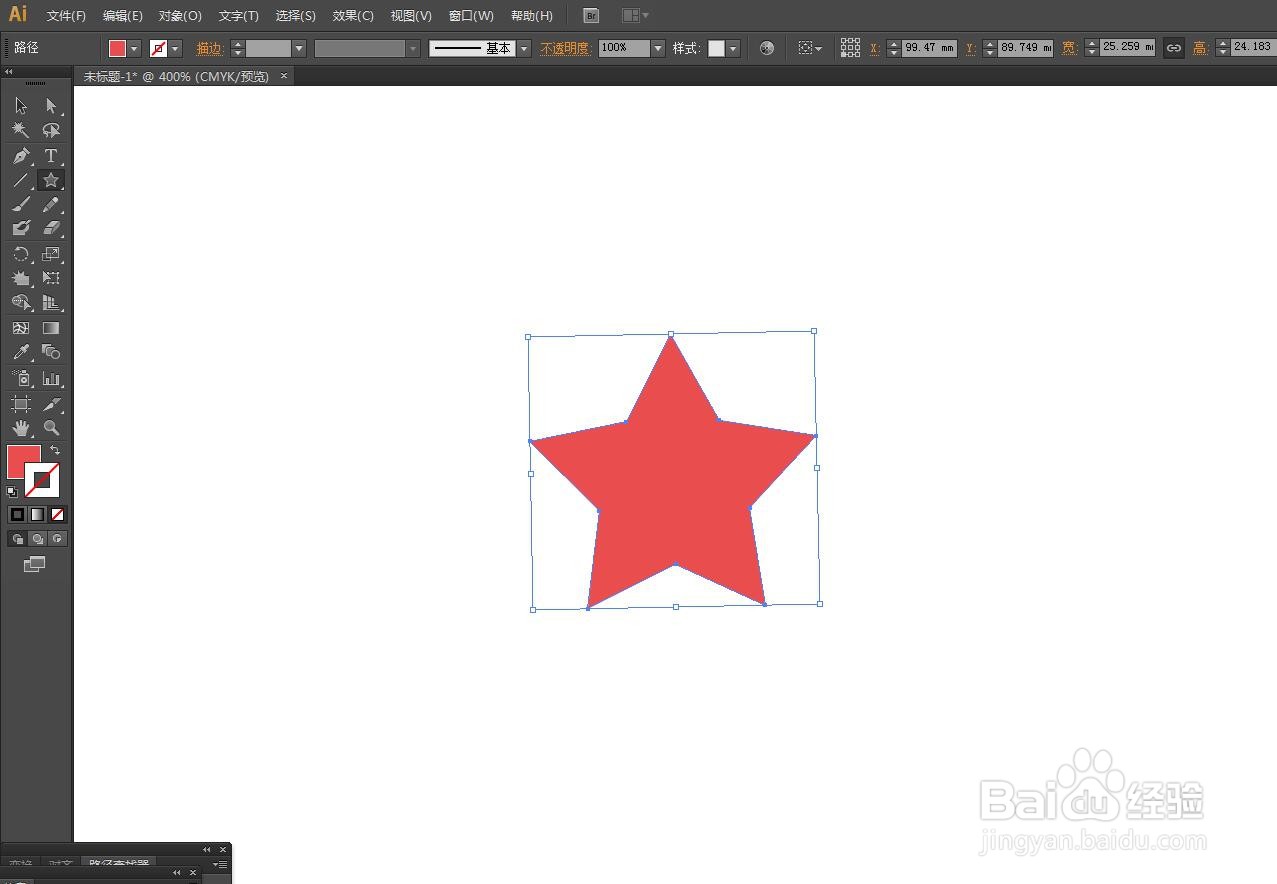The height and width of the screenshot is (884, 1277).
Task: Open control bar fill color dropdown
Action: pyautogui.click(x=135, y=48)
